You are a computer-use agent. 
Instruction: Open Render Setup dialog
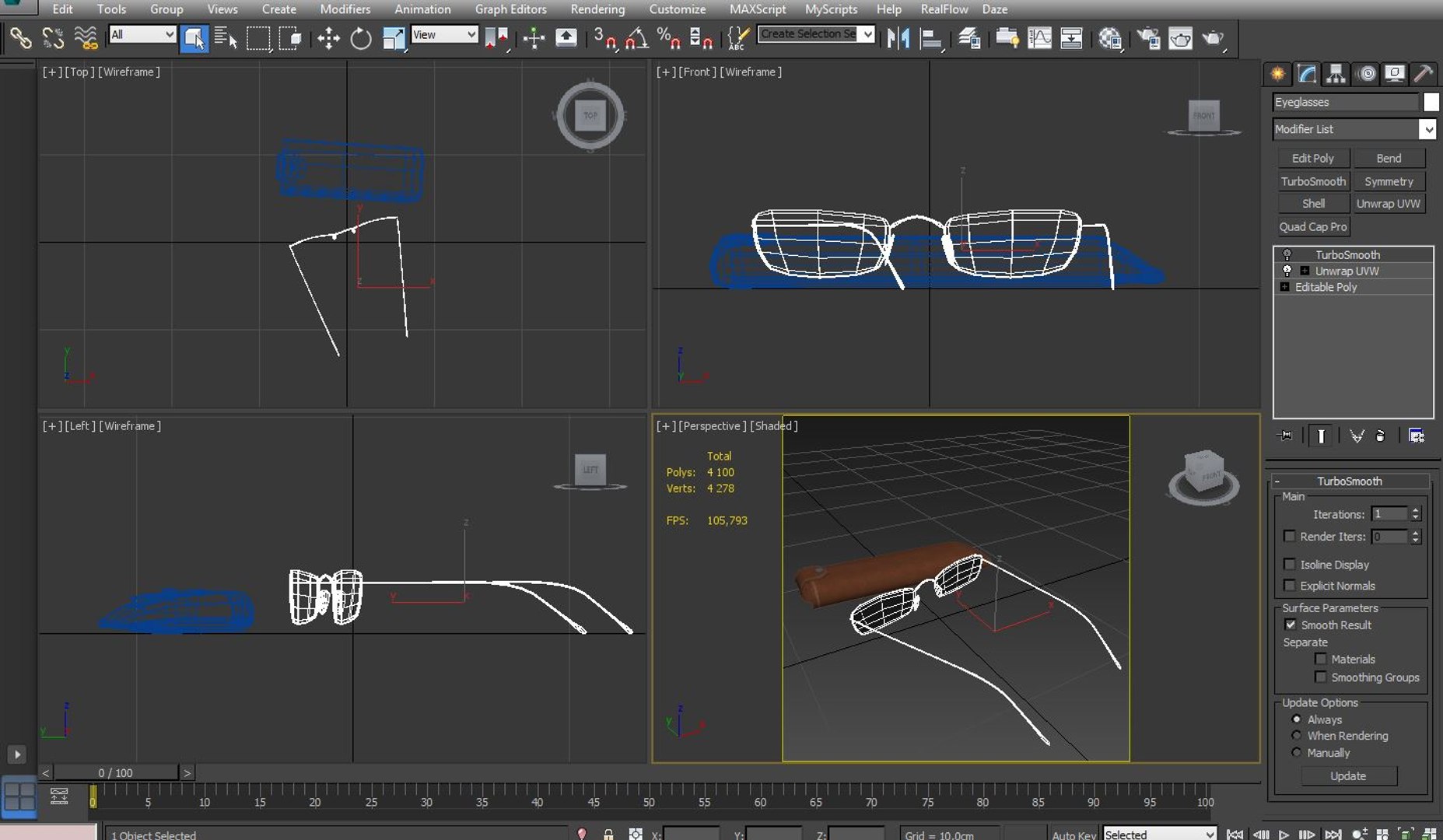pos(1148,38)
